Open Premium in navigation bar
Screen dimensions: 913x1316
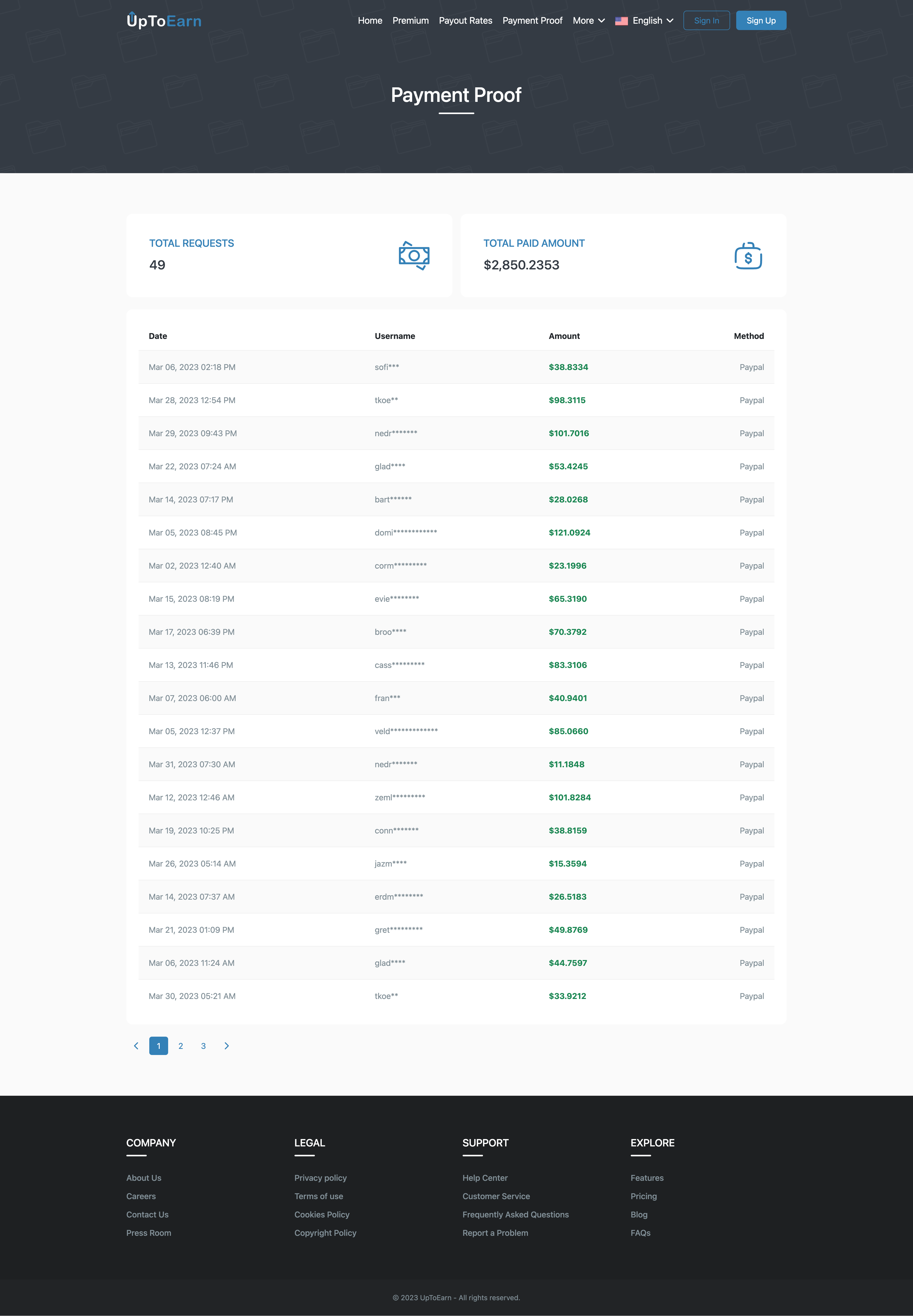pos(410,21)
